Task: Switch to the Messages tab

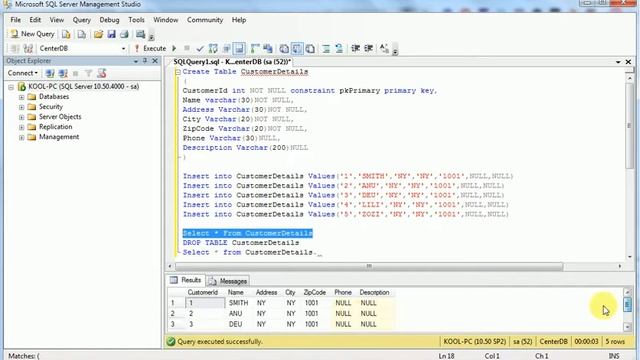Action: click(x=228, y=281)
